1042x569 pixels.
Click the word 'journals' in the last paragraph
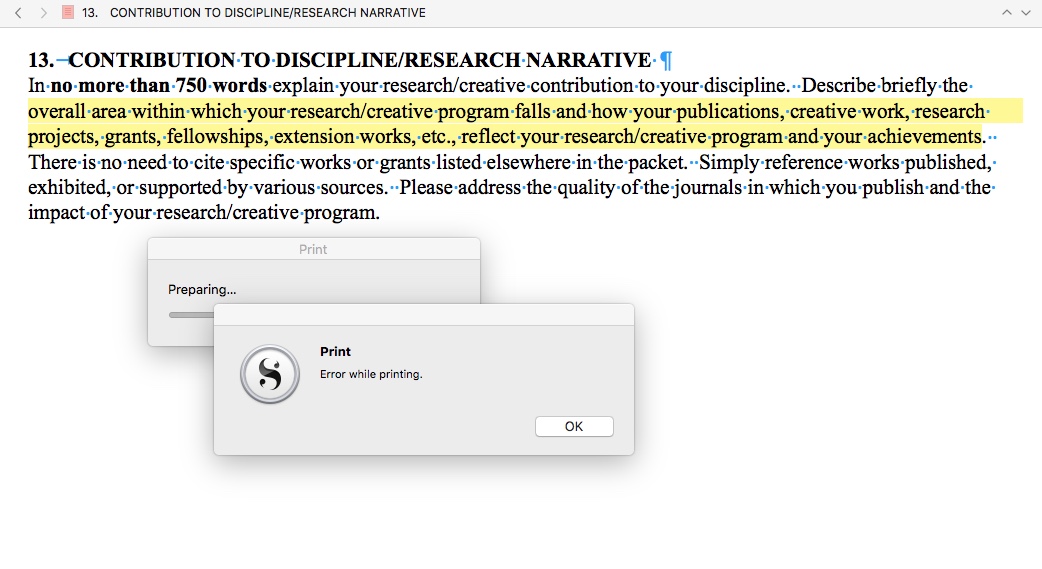point(708,188)
